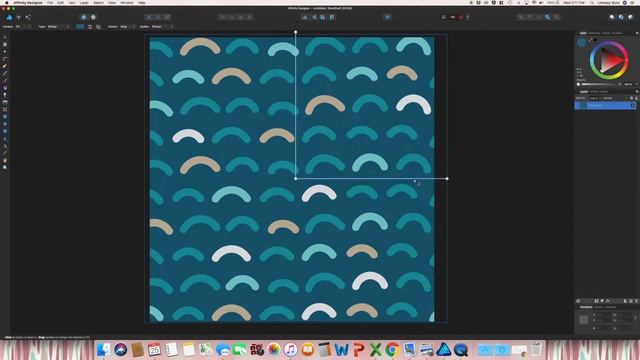Open the Type dropdown in context toolbar
Screen dimensions: 640x360
click(58, 27)
